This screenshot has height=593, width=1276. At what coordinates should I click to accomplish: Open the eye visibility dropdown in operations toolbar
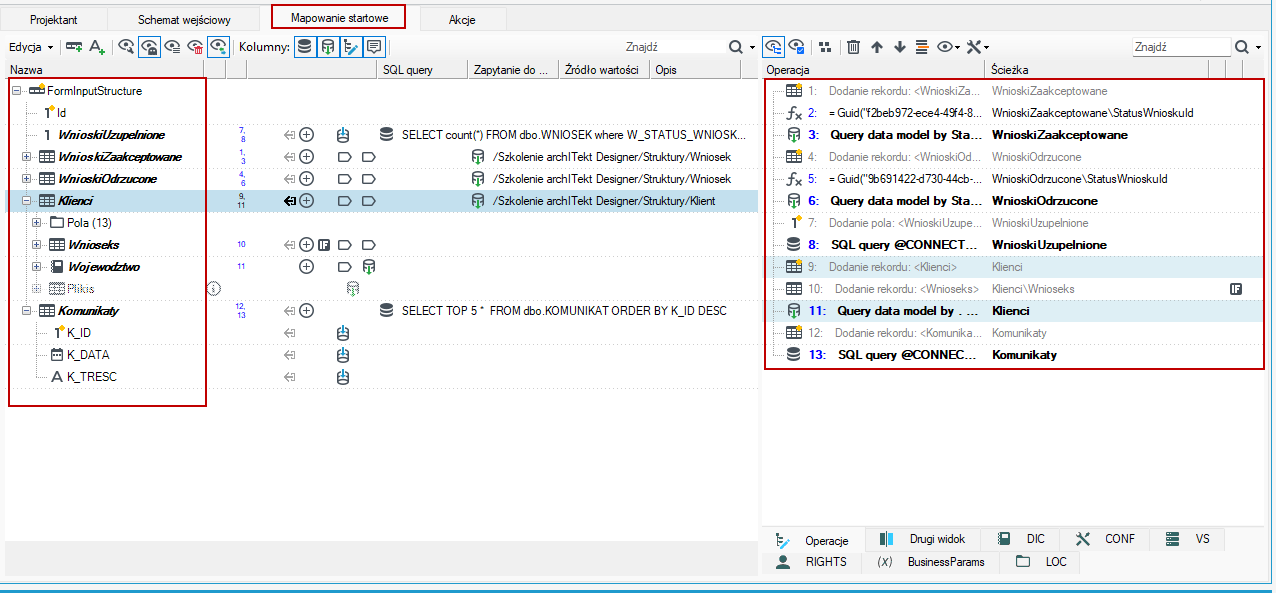949,47
